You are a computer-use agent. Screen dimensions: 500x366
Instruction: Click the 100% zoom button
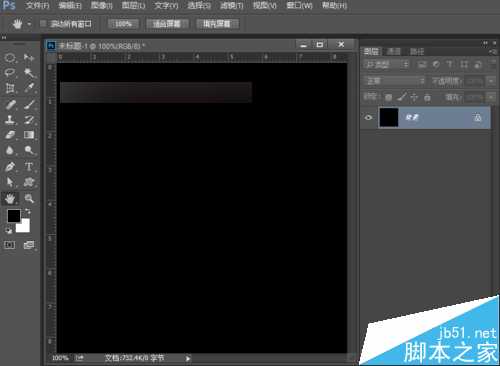click(x=123, y=24)
